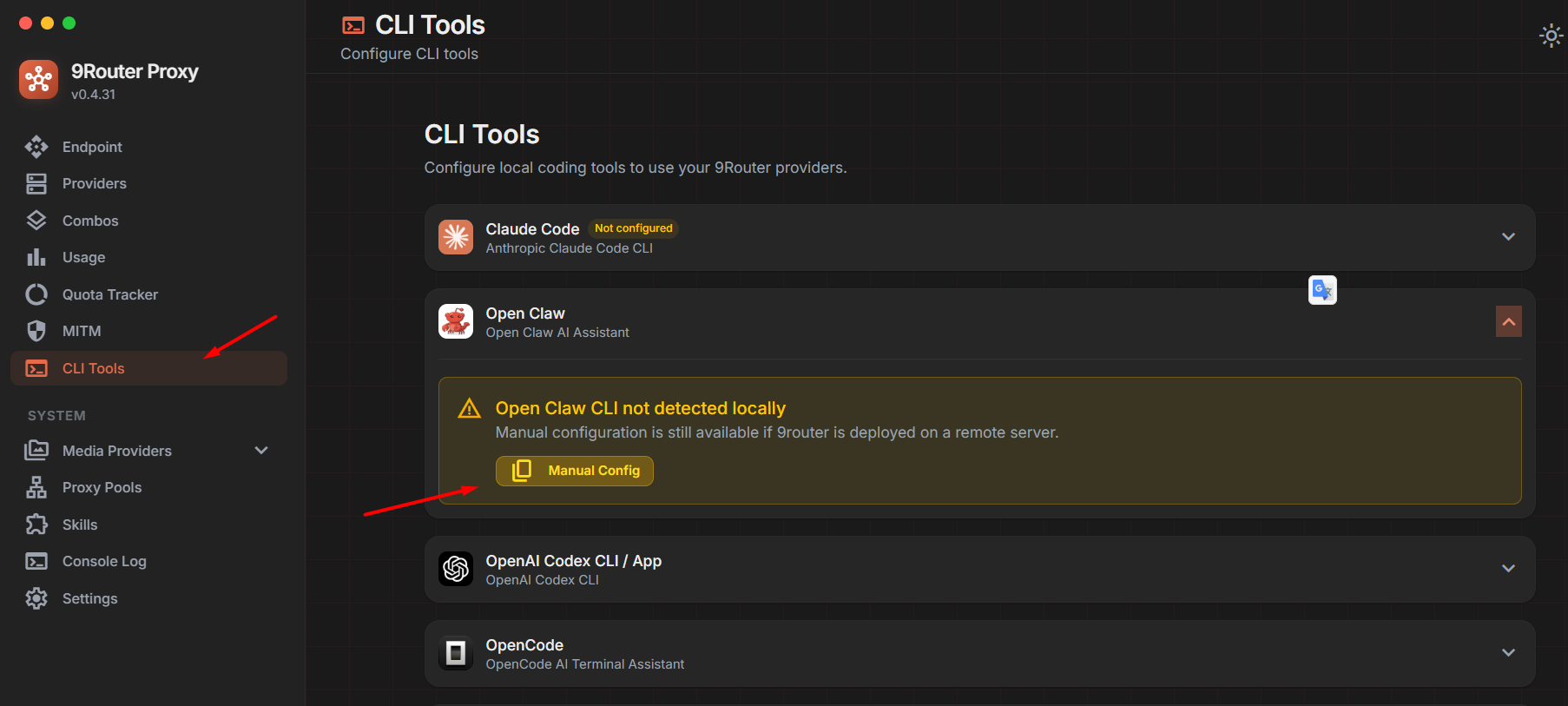The image size is (1568, 706).
Task: Go to Skills
Action: click(x=148, y=525)
